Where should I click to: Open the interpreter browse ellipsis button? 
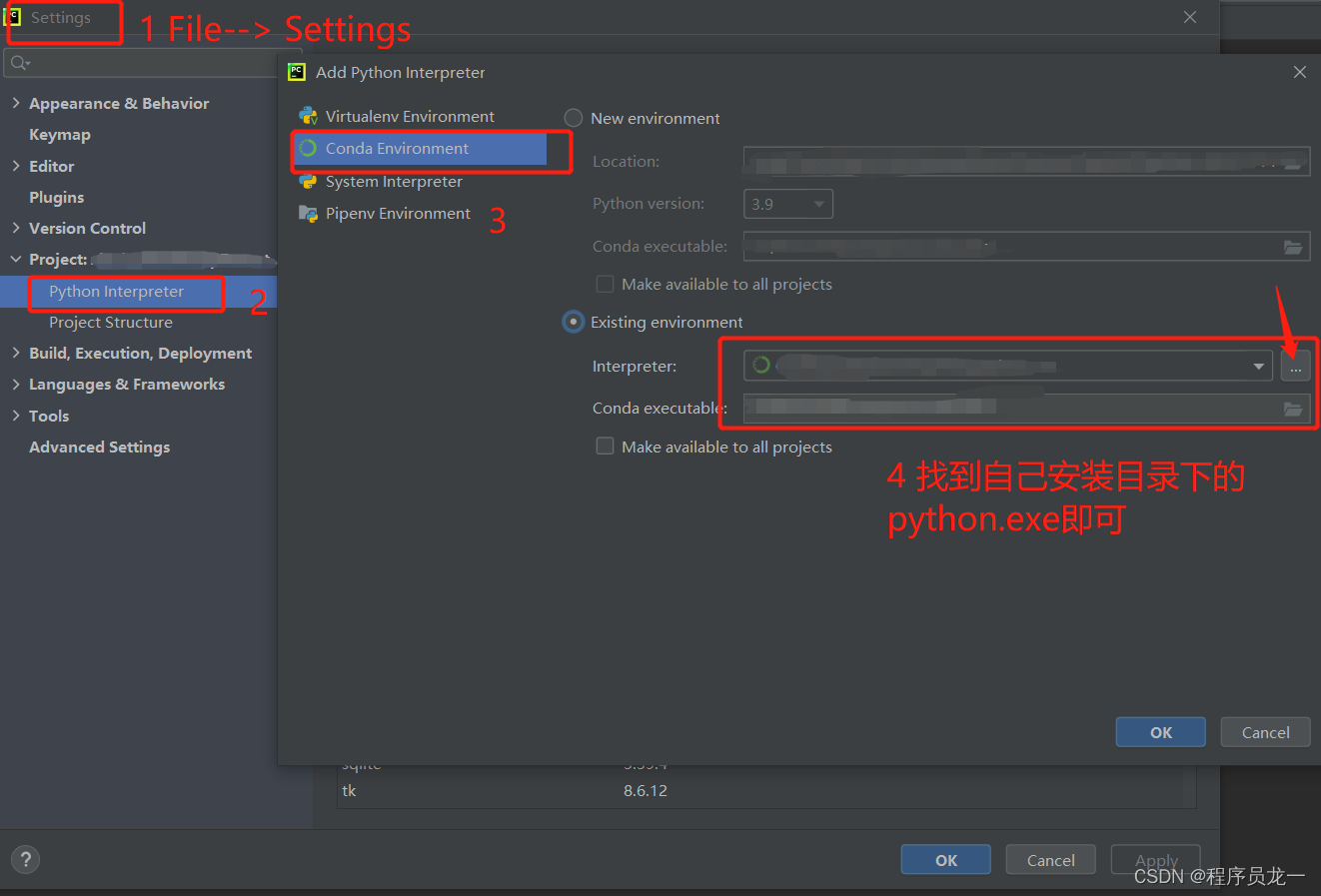coord(1295,366)
